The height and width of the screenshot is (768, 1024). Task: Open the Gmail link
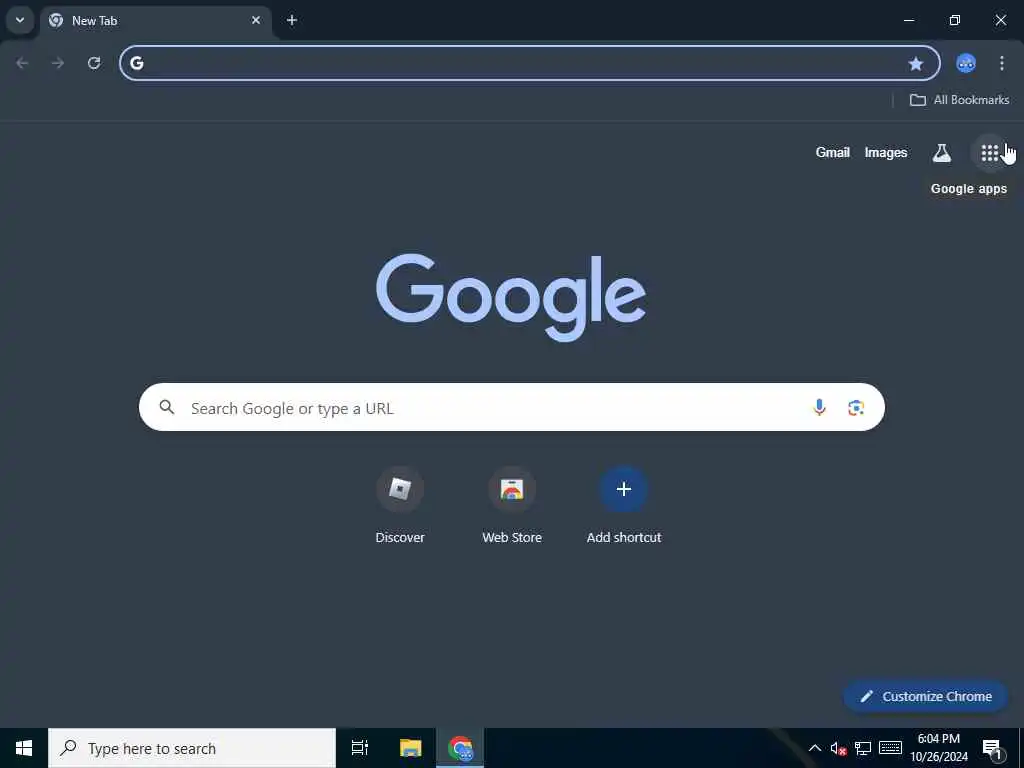point(833,153)
